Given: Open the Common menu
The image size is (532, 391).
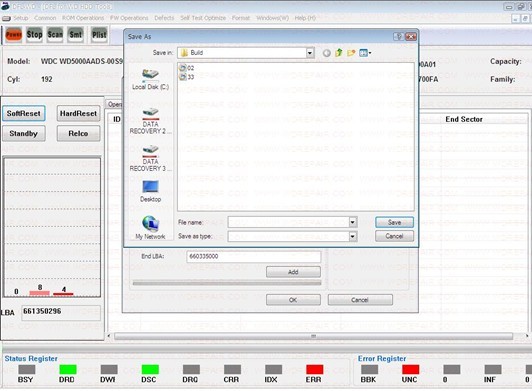Looking at the screenshot, I should click(45, 18).
